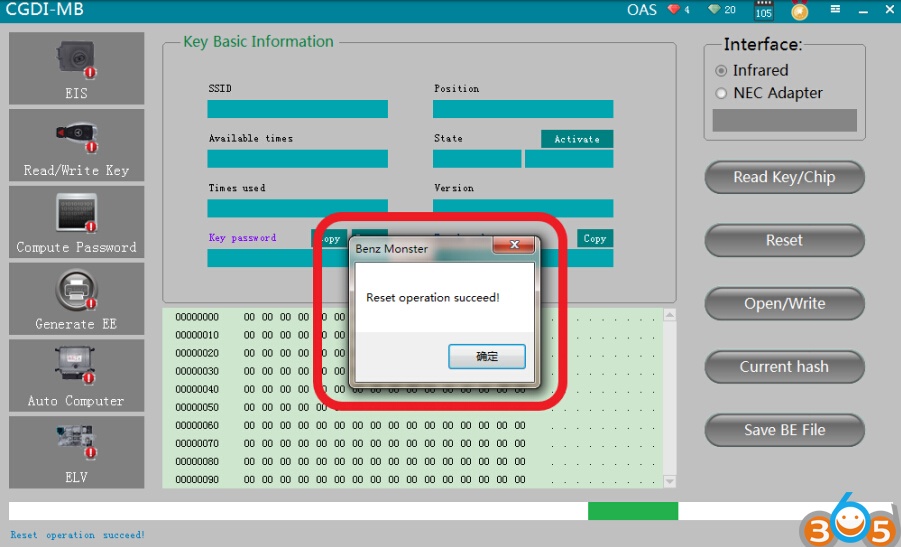Click the Save BE File button
Image resolution: width=901 pixels, height=547 pixels.
pos(784,430)
